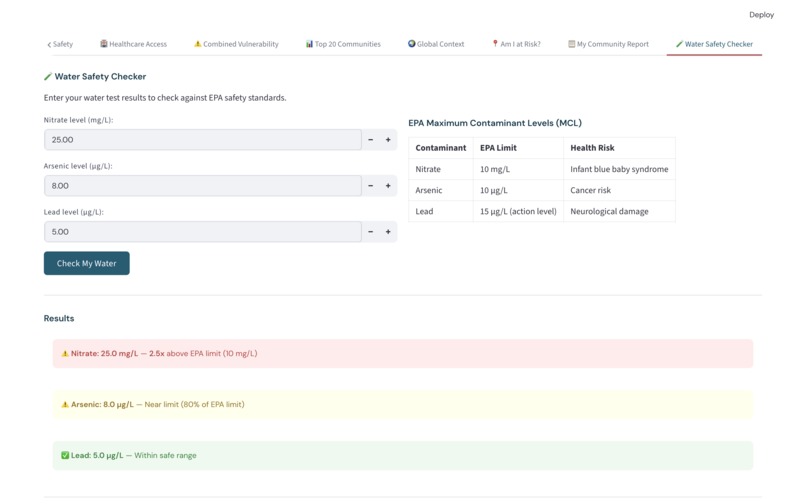Screen dimensions: 806x504
Task: Click the Lead within safe range message
Action: pos(403,455)
